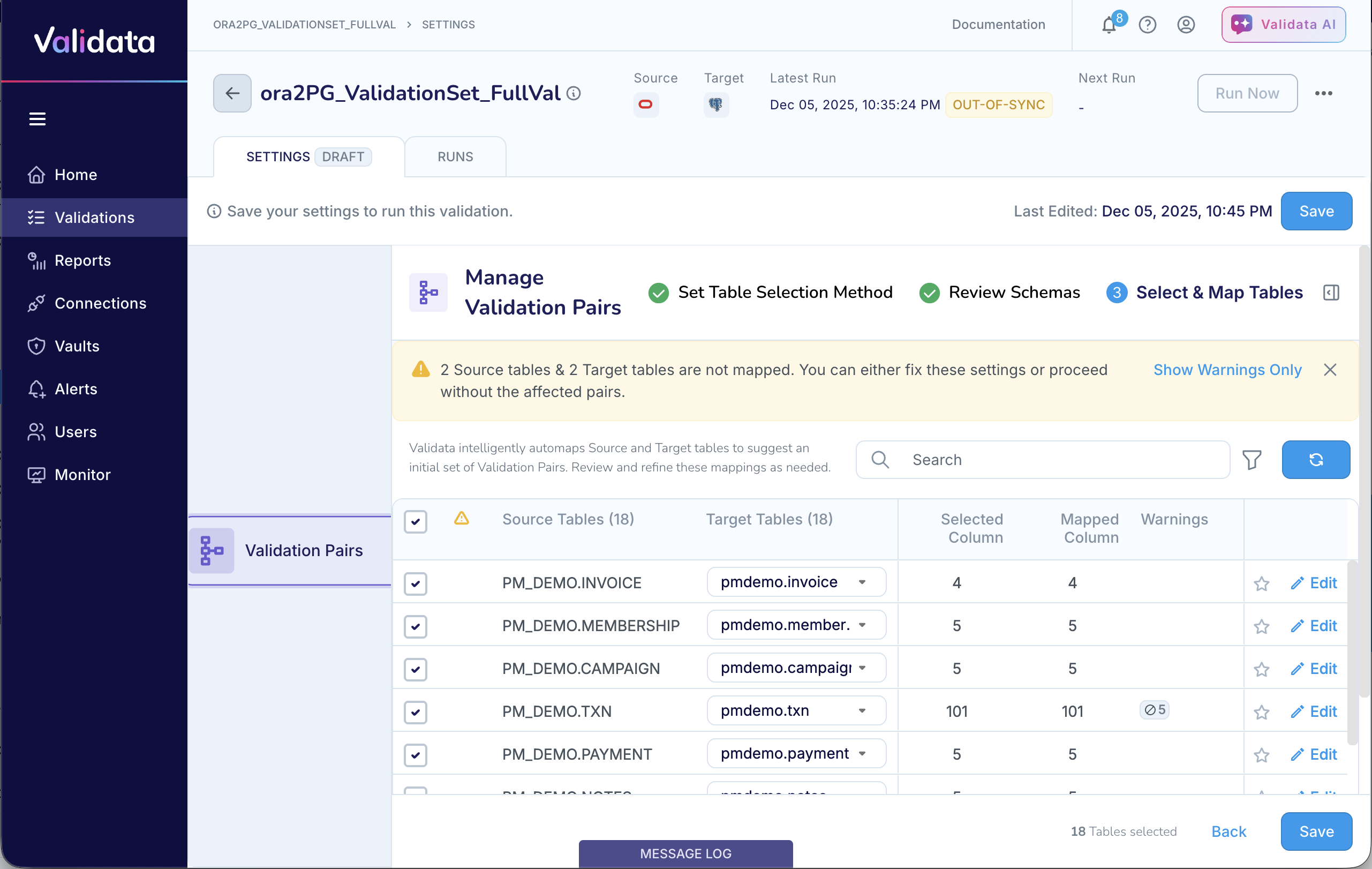1372x869 pixels.
Task: Select Reports in the left sidebar
Action: pos(82,260)
